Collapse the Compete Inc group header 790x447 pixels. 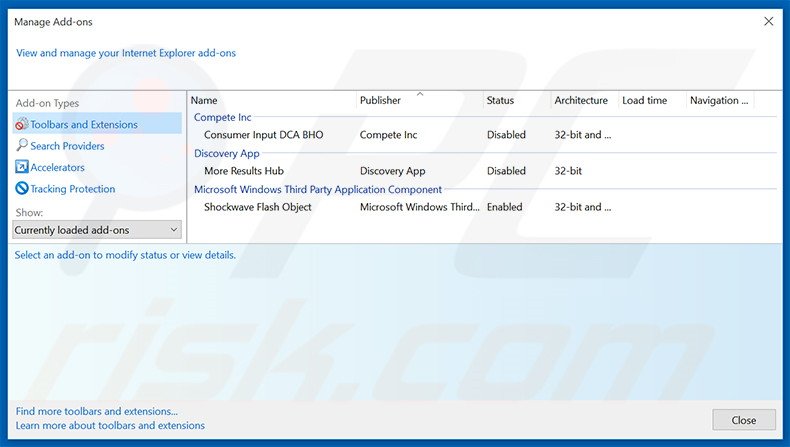click(x=223, y=117)
